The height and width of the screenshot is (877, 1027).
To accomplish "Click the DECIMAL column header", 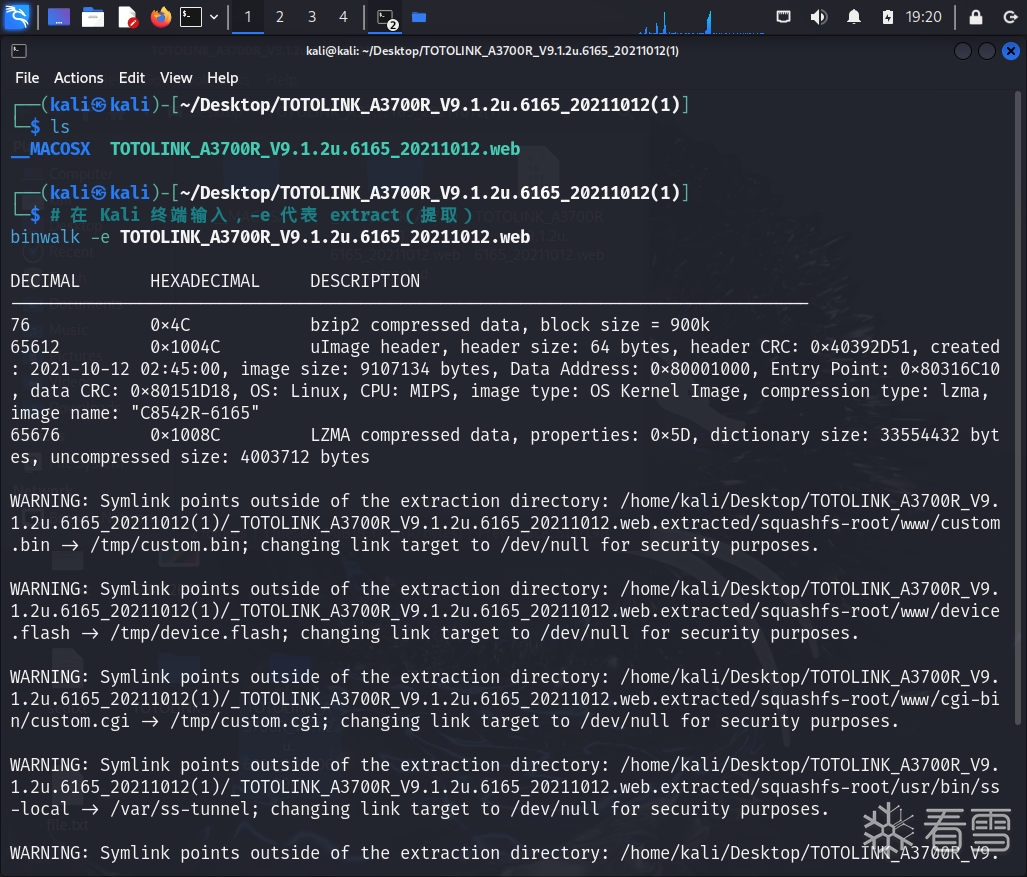I will (45, 281).
